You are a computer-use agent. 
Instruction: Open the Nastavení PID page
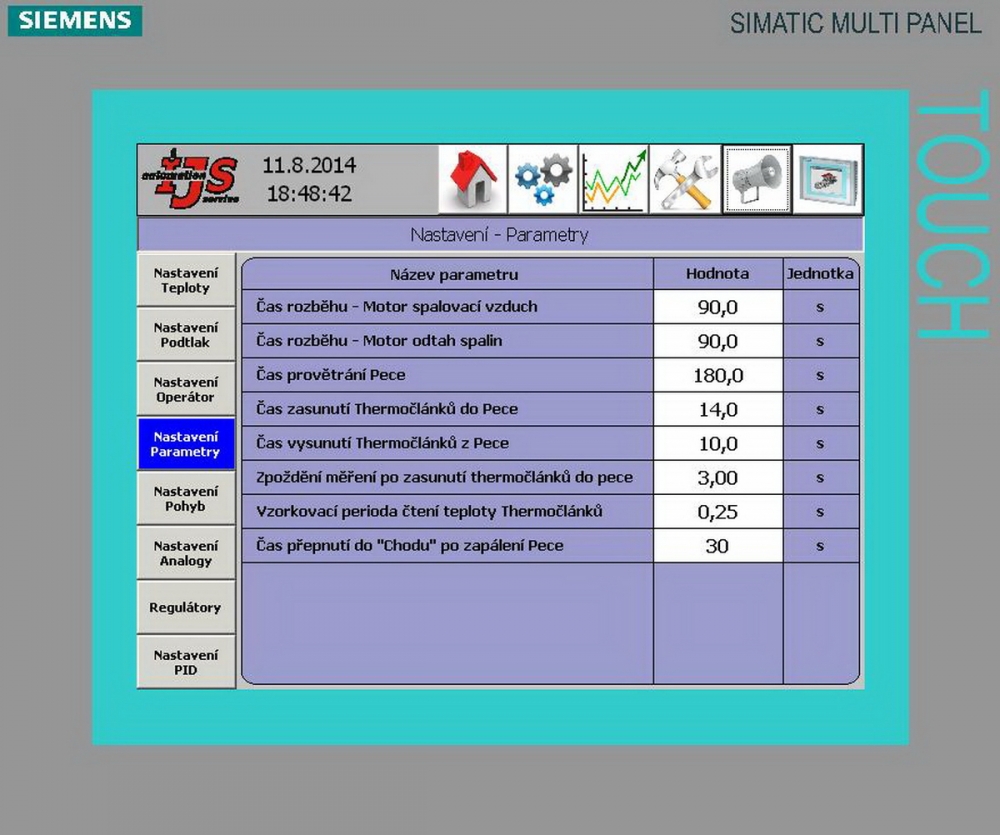(x=186, y=662)
